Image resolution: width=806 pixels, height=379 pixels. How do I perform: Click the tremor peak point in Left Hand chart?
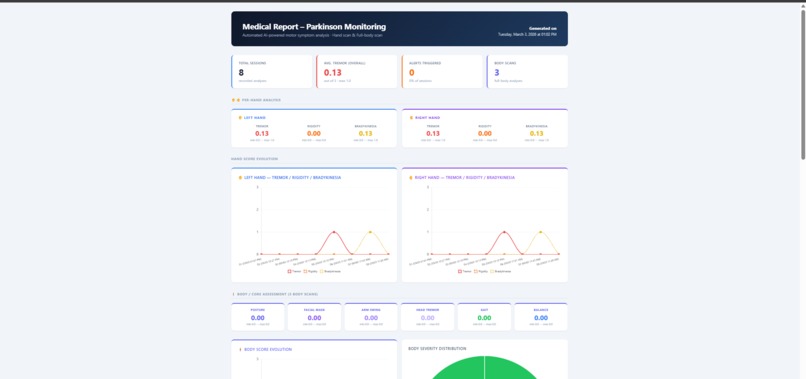click(334, 232)
